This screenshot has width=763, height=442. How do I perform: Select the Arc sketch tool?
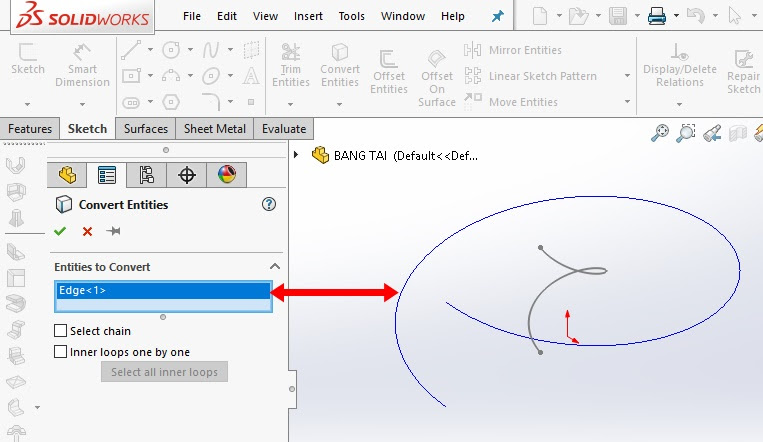(171, 76)
